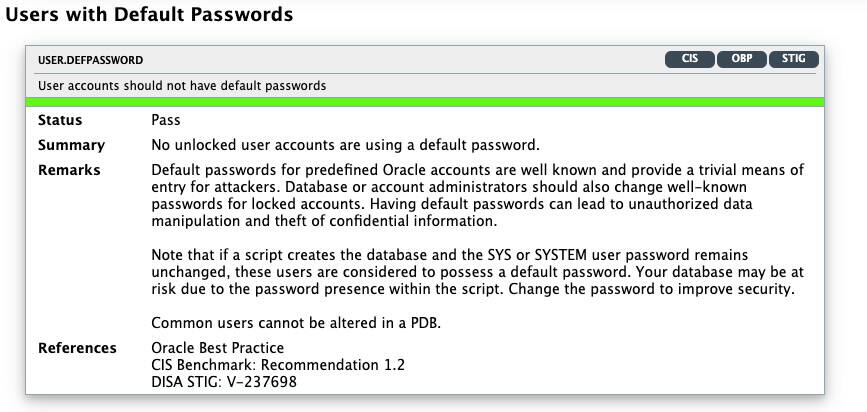Click the summary text about unlocked accounts

[x=345, y=145]
